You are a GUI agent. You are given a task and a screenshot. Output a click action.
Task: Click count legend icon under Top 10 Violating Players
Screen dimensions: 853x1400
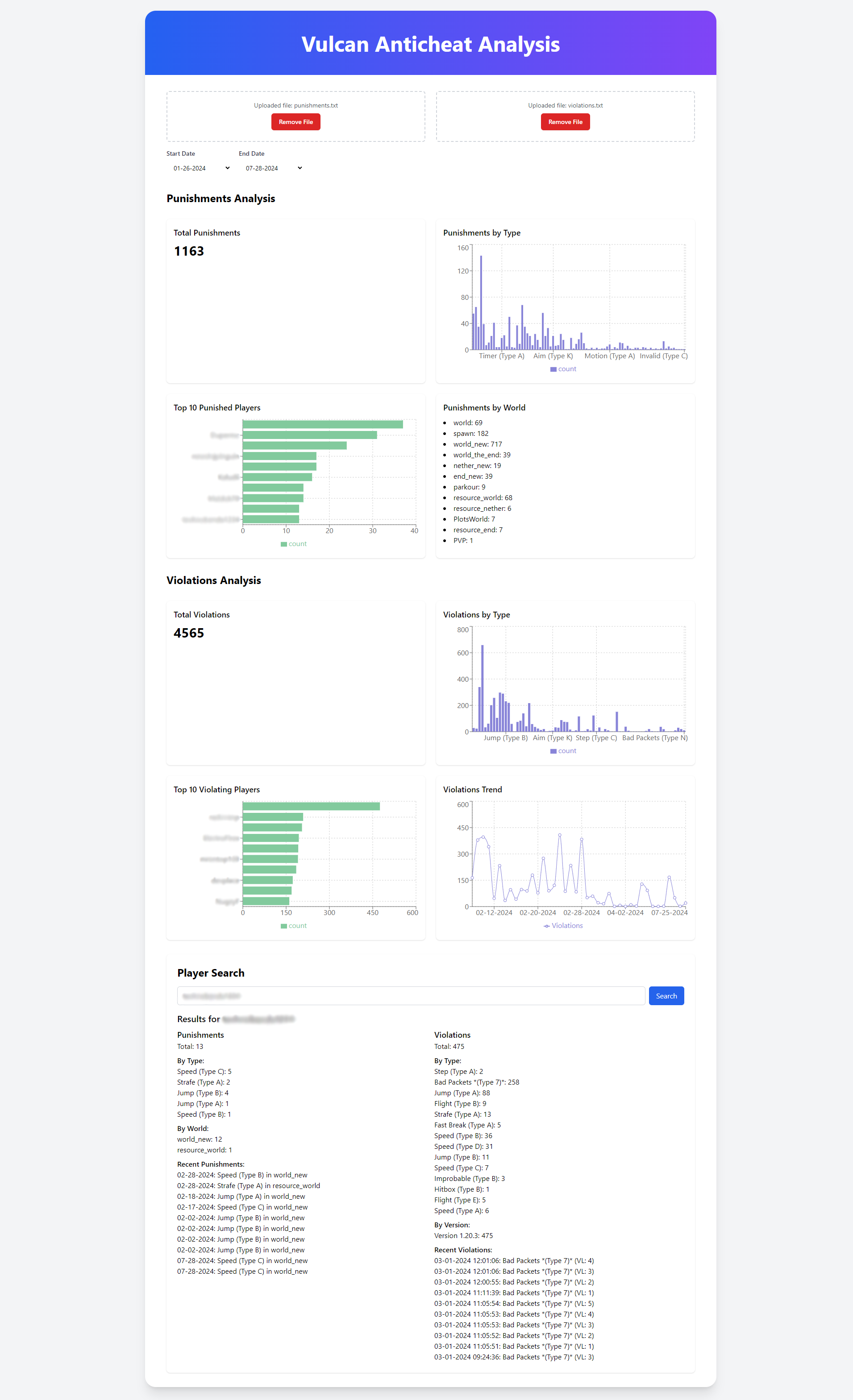click(x=284, y=926)
